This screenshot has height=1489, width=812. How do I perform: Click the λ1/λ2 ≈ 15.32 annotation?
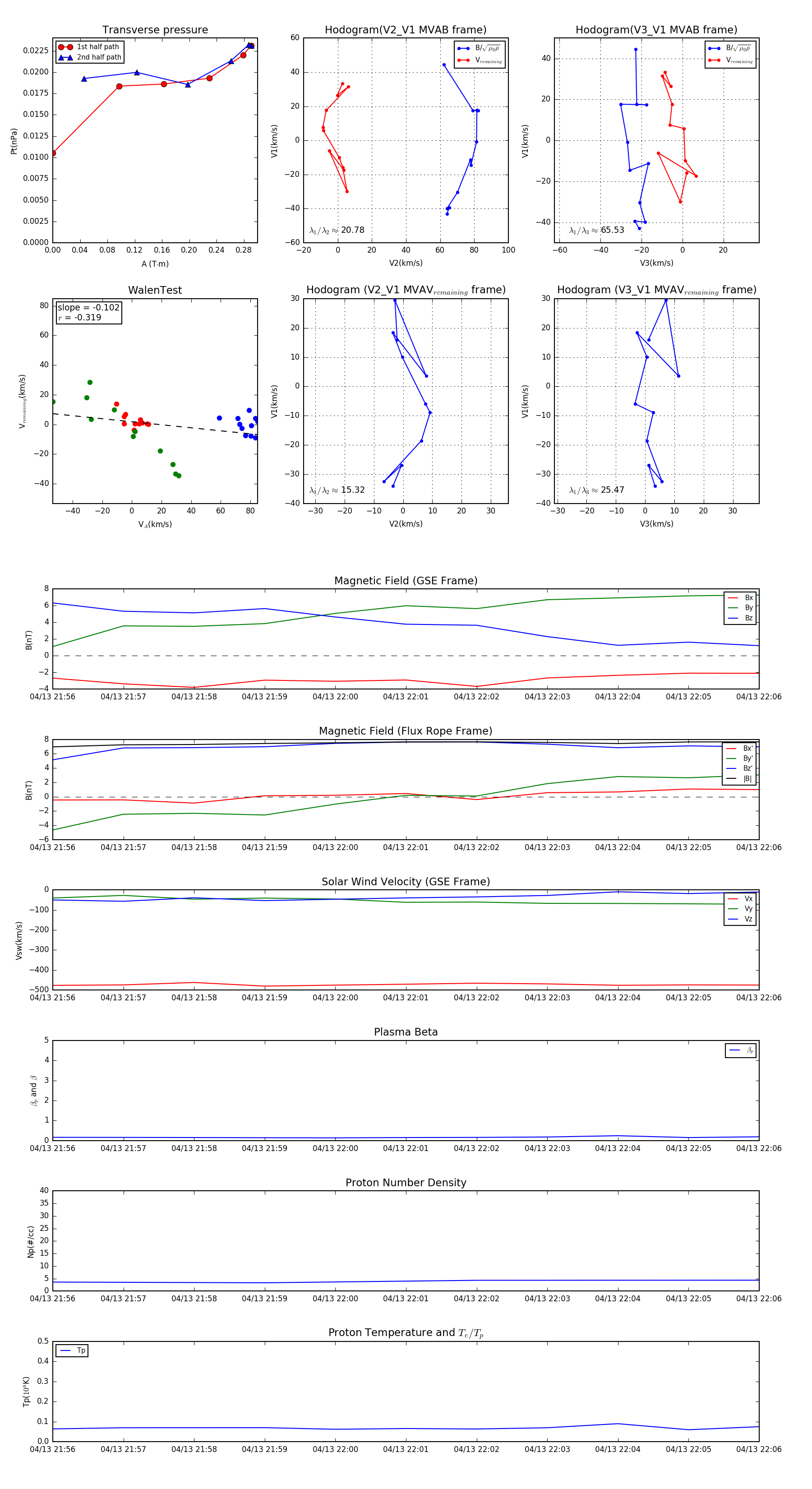(x=337, y=490)
